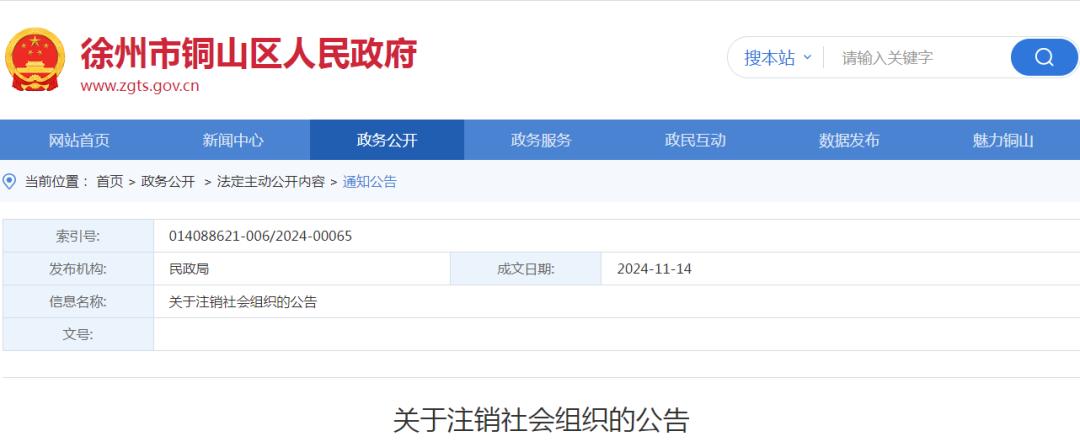
Task: Click the www.zgts.gov.cn URL text
Action: point(140,86)
